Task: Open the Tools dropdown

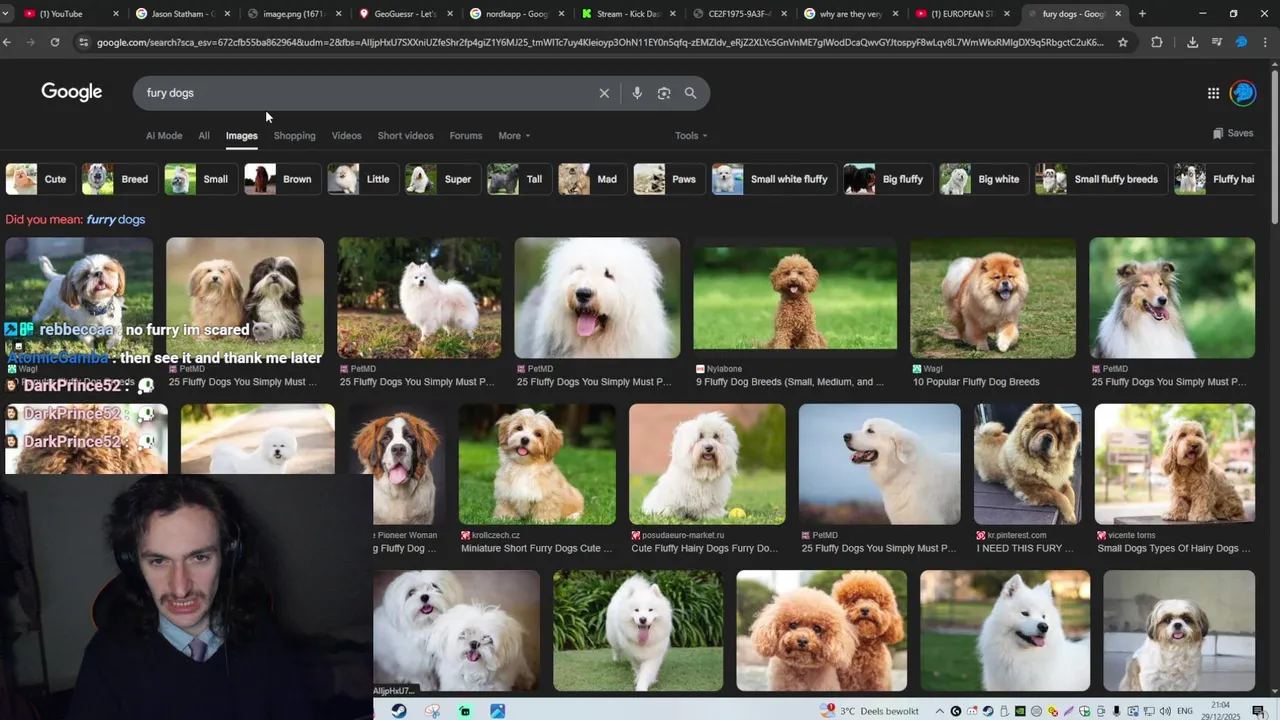Action: click(x=691, y=136)
